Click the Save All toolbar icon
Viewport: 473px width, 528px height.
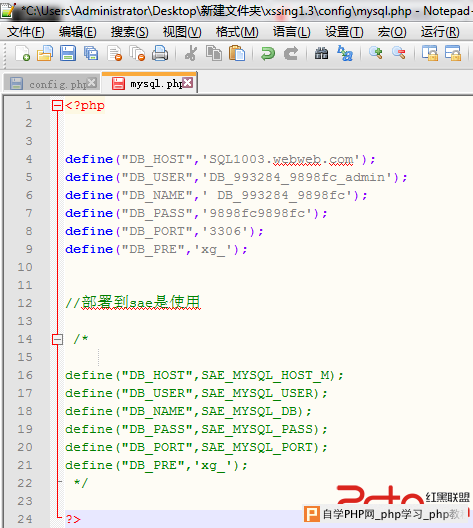point(91,53)
